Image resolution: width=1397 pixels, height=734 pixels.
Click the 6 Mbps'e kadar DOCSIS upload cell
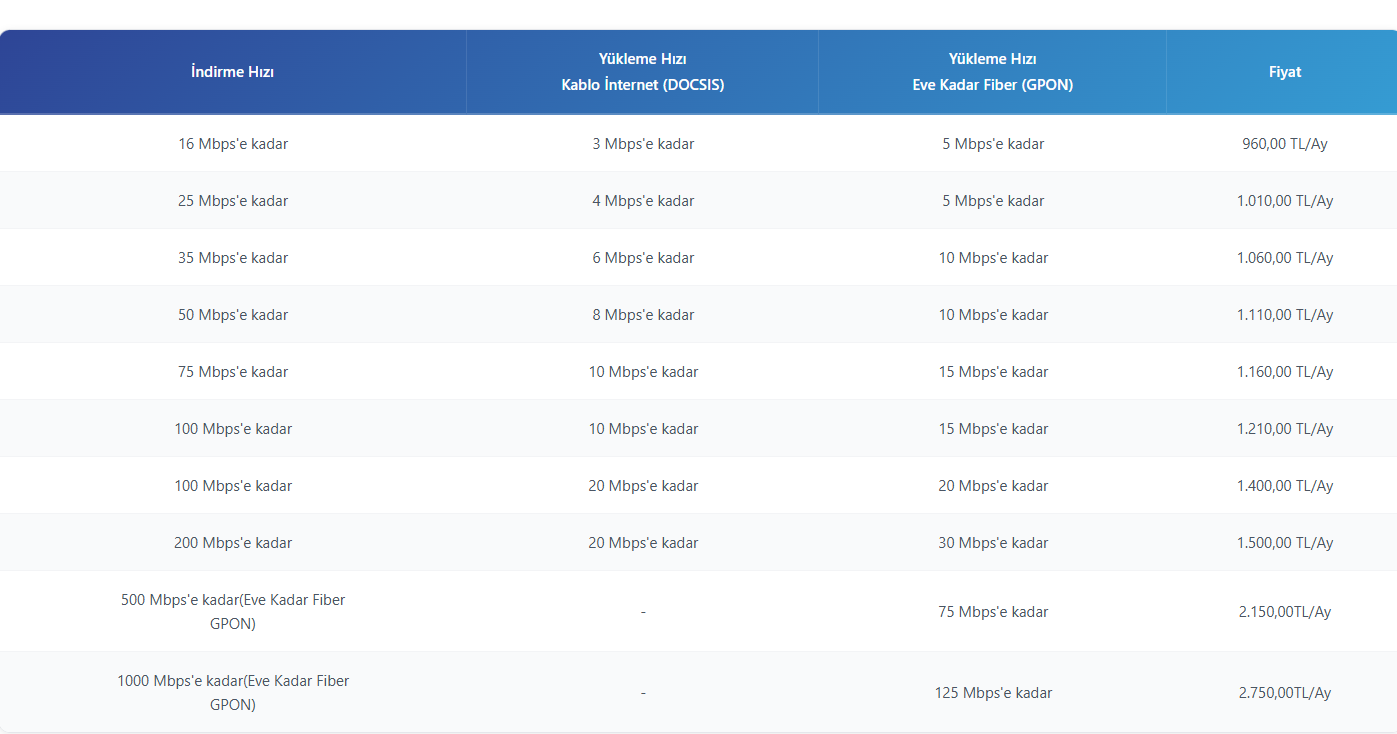643,258
